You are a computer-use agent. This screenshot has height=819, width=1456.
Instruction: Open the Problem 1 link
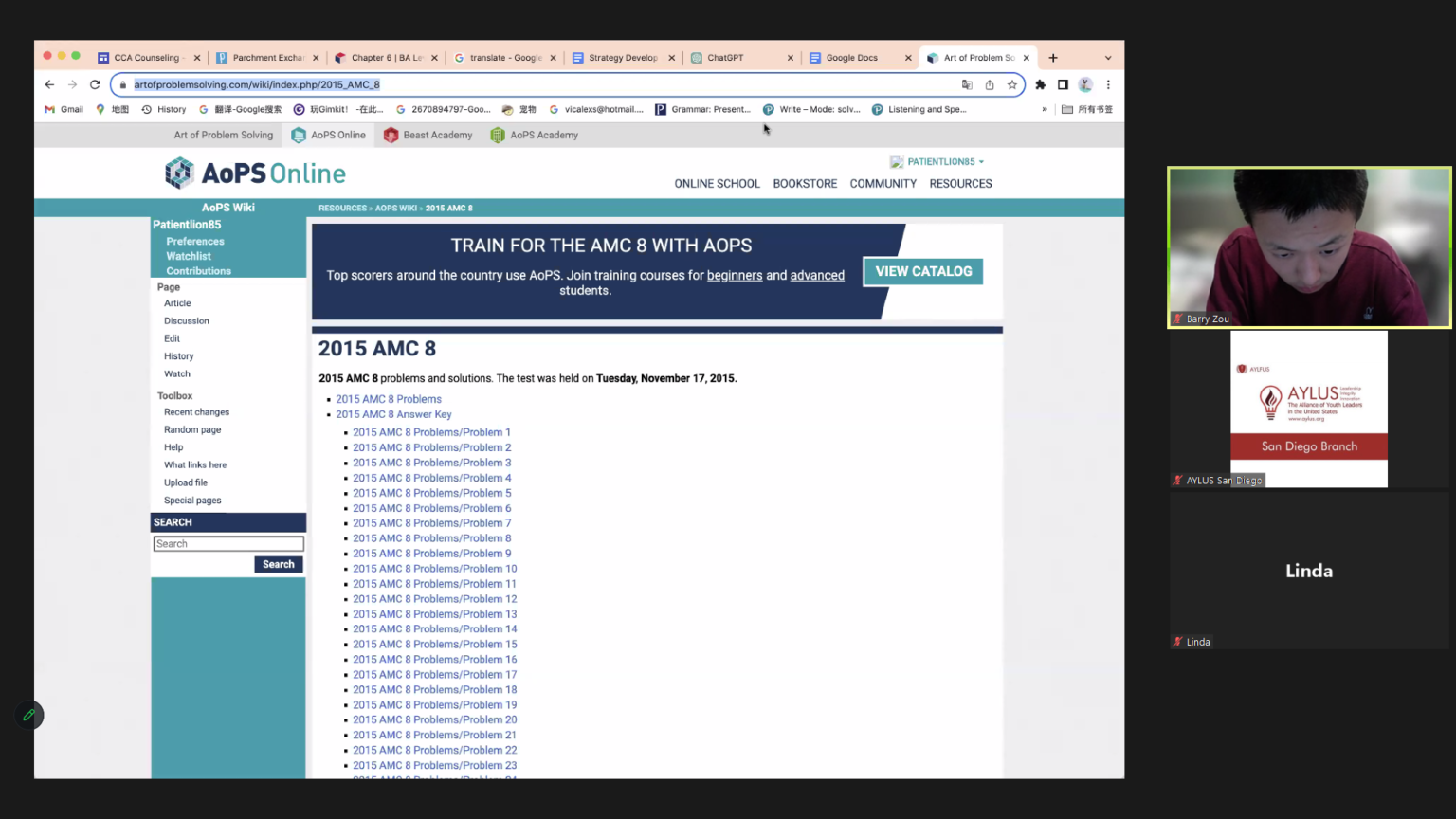[431, 432]
